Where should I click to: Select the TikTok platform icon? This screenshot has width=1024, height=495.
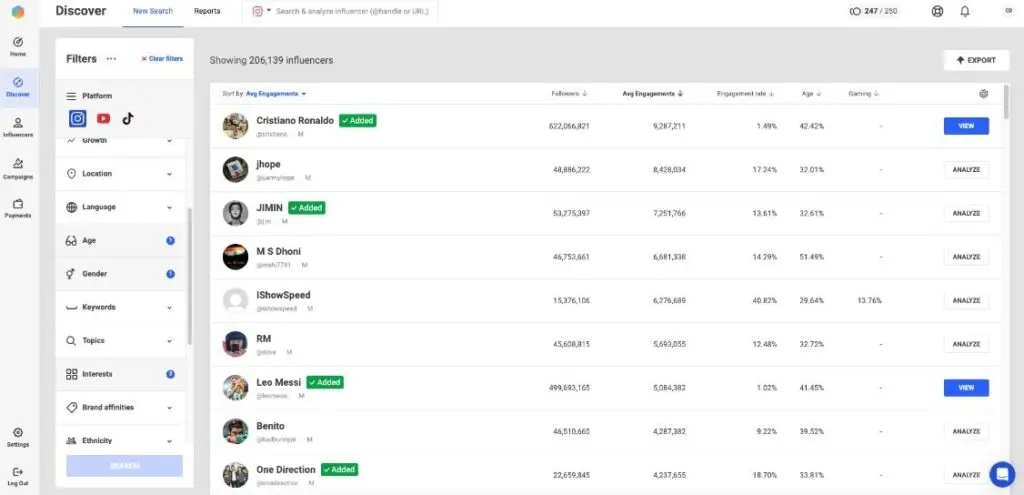pyautogui.click(x=127, y=118)
